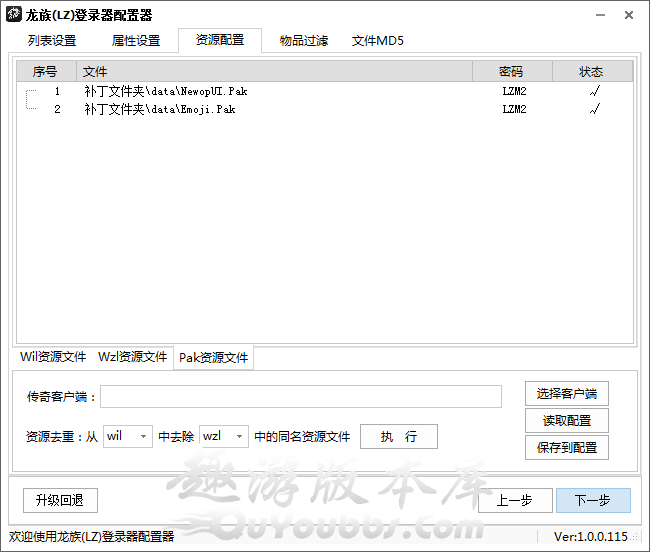The width and height of the screenshot is (650, 552).
Task: Click the 保存到配置 button
Action: coord(566,448)
